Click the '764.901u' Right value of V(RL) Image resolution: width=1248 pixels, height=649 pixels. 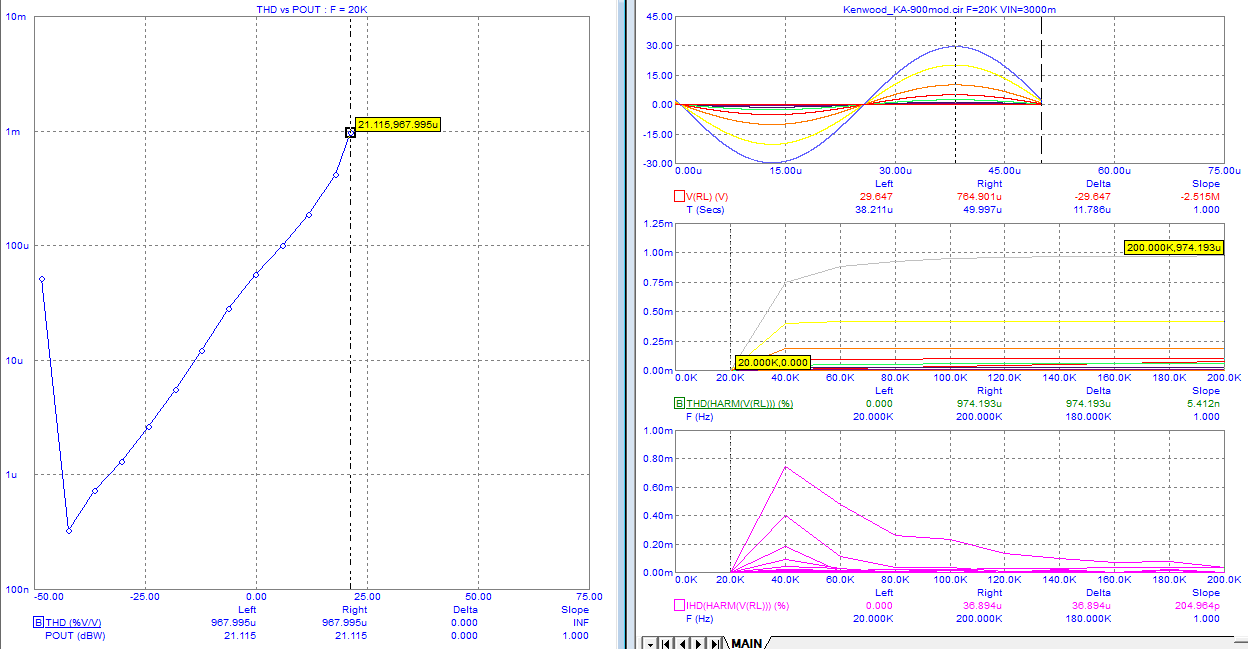coord(978,196)
